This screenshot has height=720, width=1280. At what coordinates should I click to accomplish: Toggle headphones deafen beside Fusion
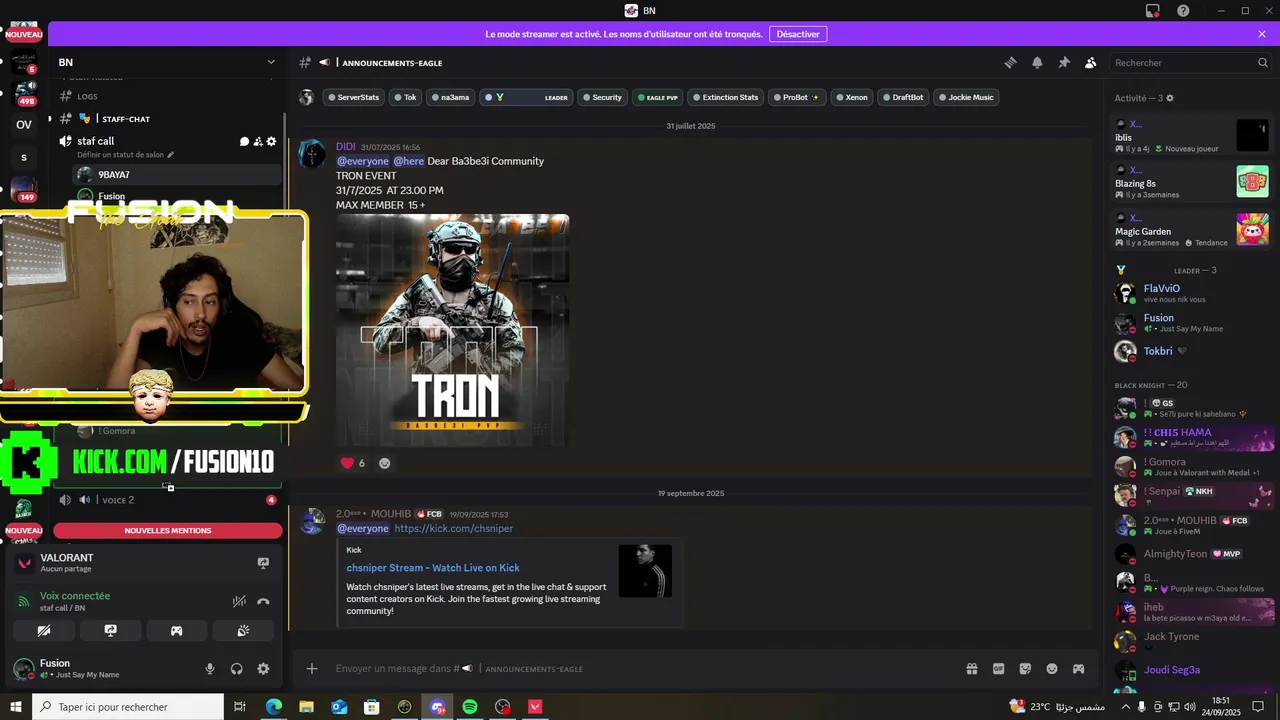point(237,669)
